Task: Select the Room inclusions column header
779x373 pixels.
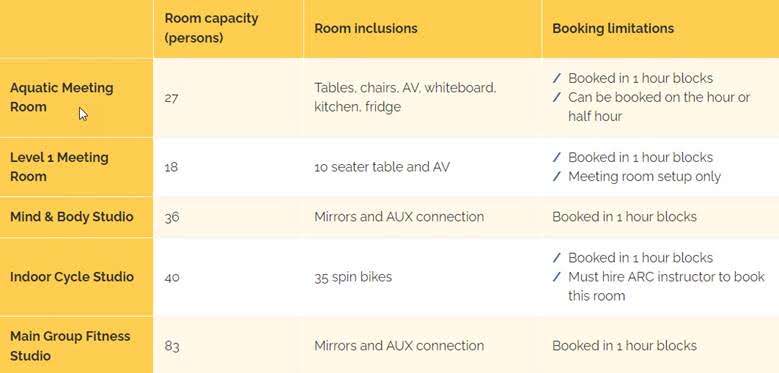Action: click(x=366, y=28)
